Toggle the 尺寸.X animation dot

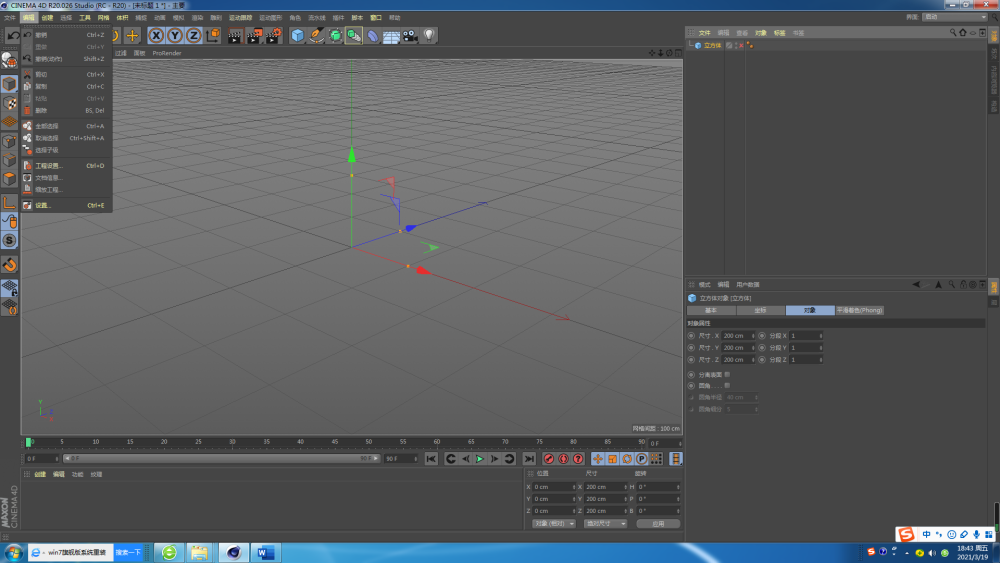pos(691,335)
